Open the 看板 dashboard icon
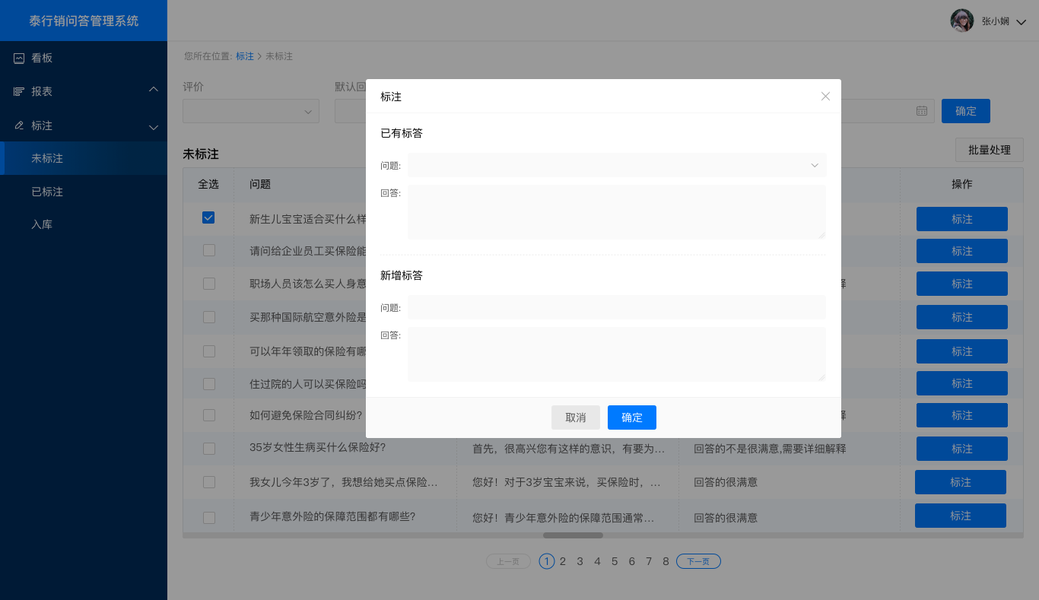The height and width of the screenshot is (600, 1039). pyautogui.click(x=19, y=58)
